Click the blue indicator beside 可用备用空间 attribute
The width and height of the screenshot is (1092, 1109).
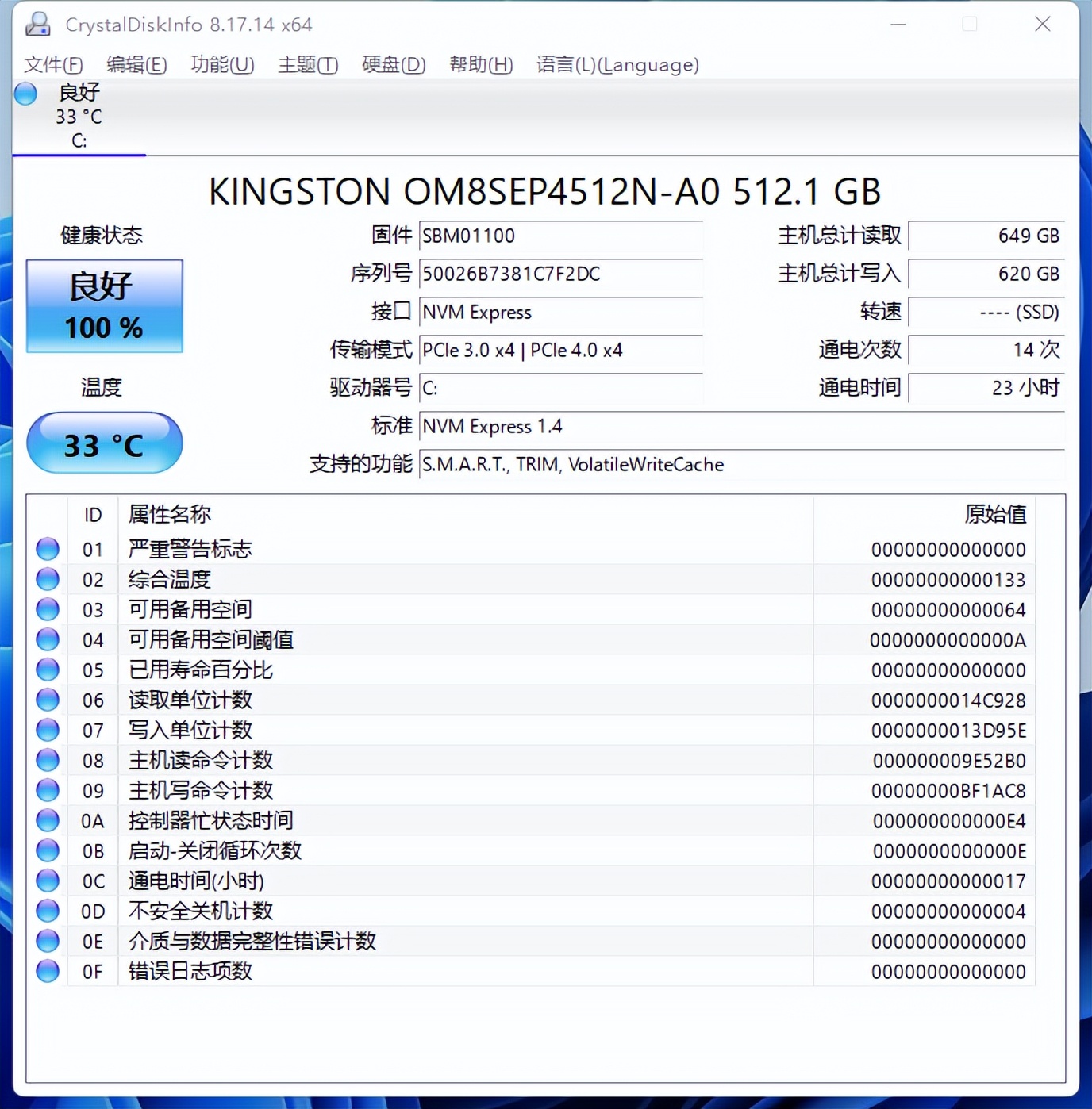(47, 609)
